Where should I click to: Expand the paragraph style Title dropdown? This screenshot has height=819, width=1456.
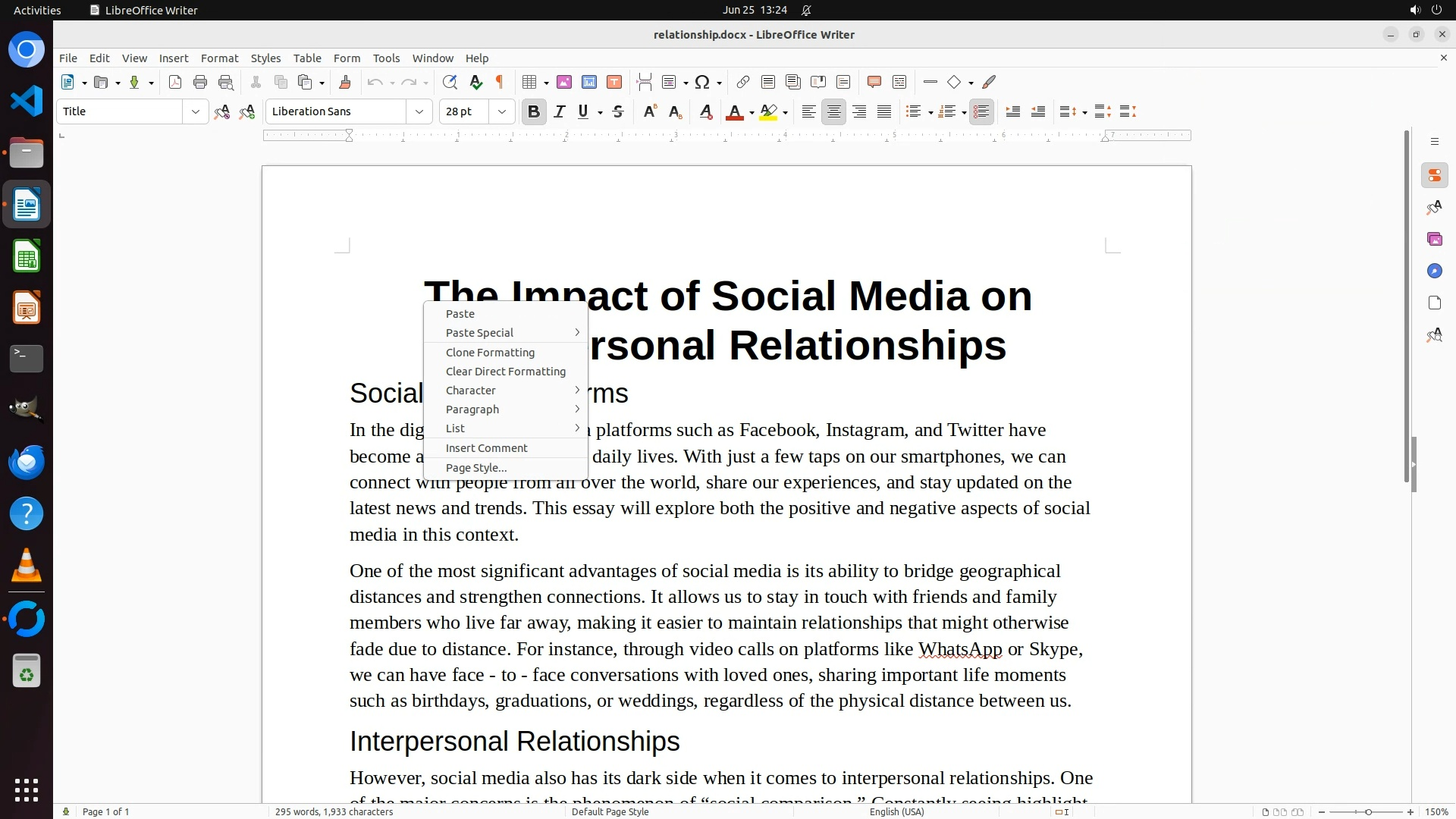pos(195,112)
